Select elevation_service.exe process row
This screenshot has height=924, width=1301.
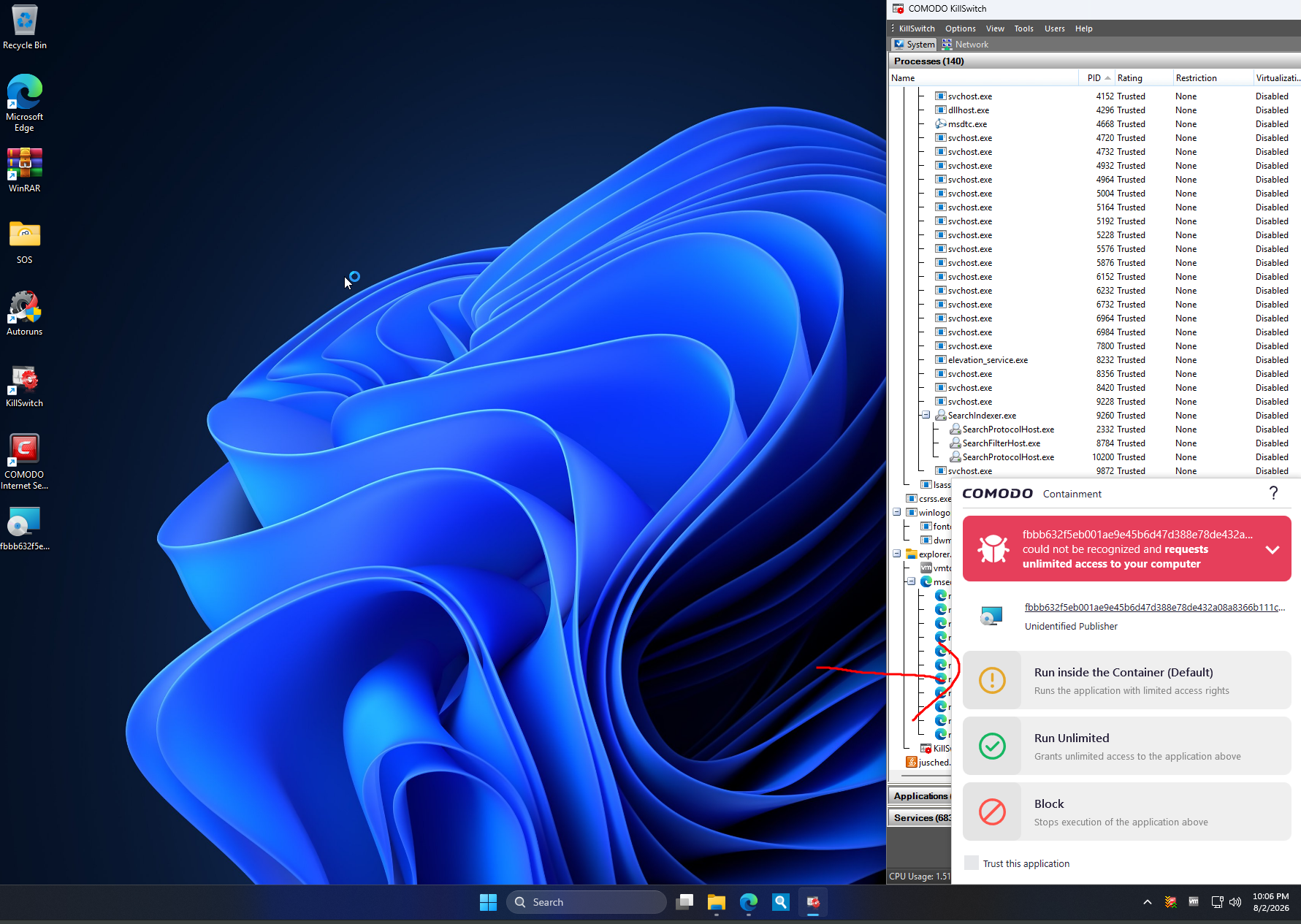point(1094,360)
